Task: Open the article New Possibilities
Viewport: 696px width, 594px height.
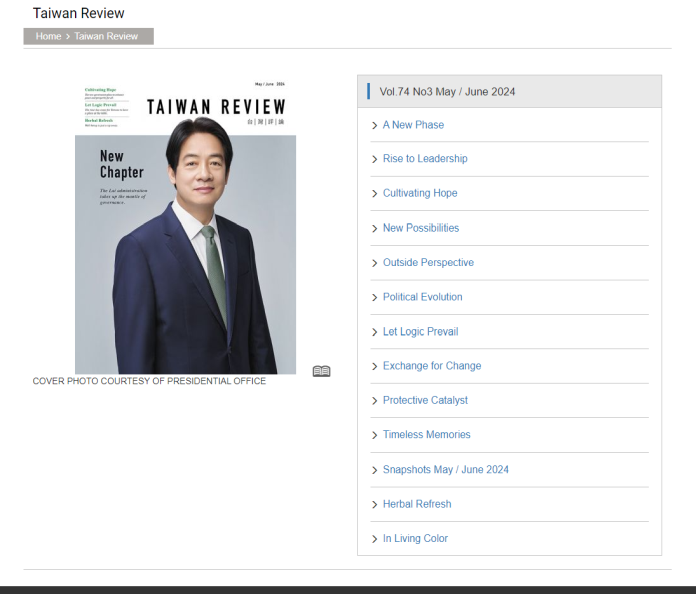Action: point(421,228)
